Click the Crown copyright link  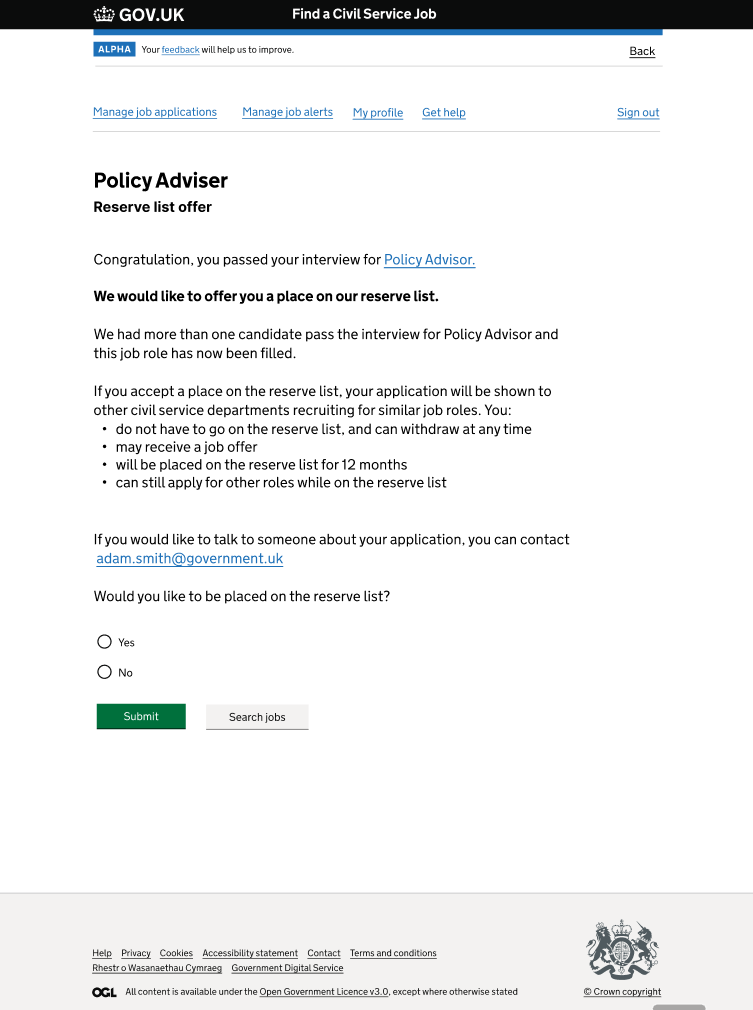point(622,992)
